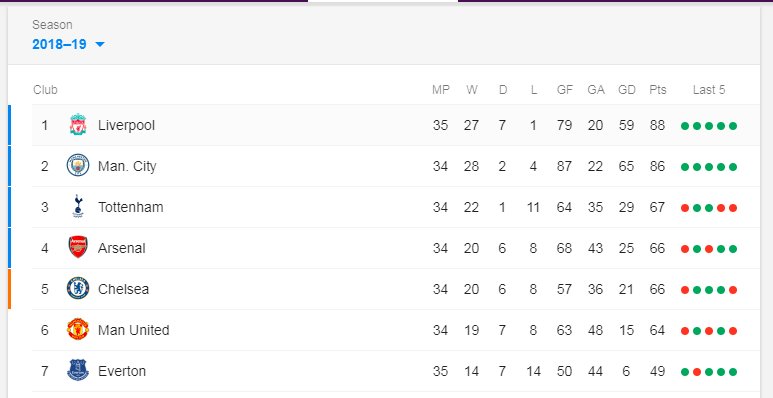773x398 pixels.
Task: Click Tottenham's first red result dot
Action: pos(685,208)
